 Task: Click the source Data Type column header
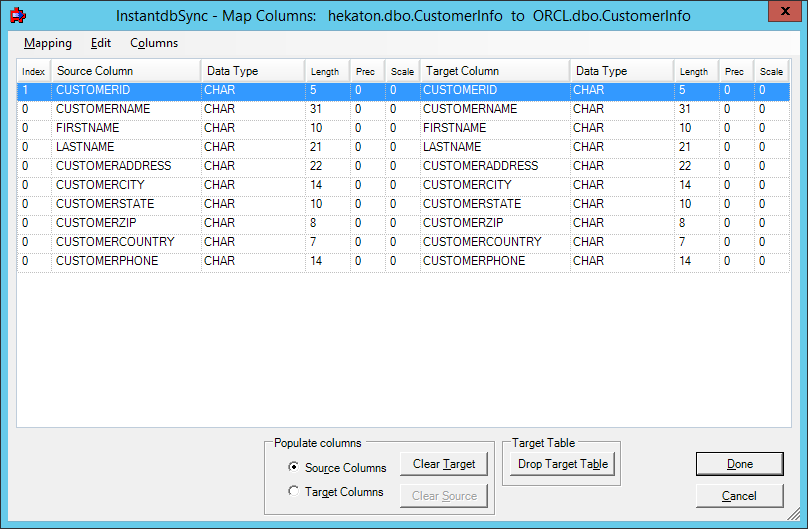252,71
